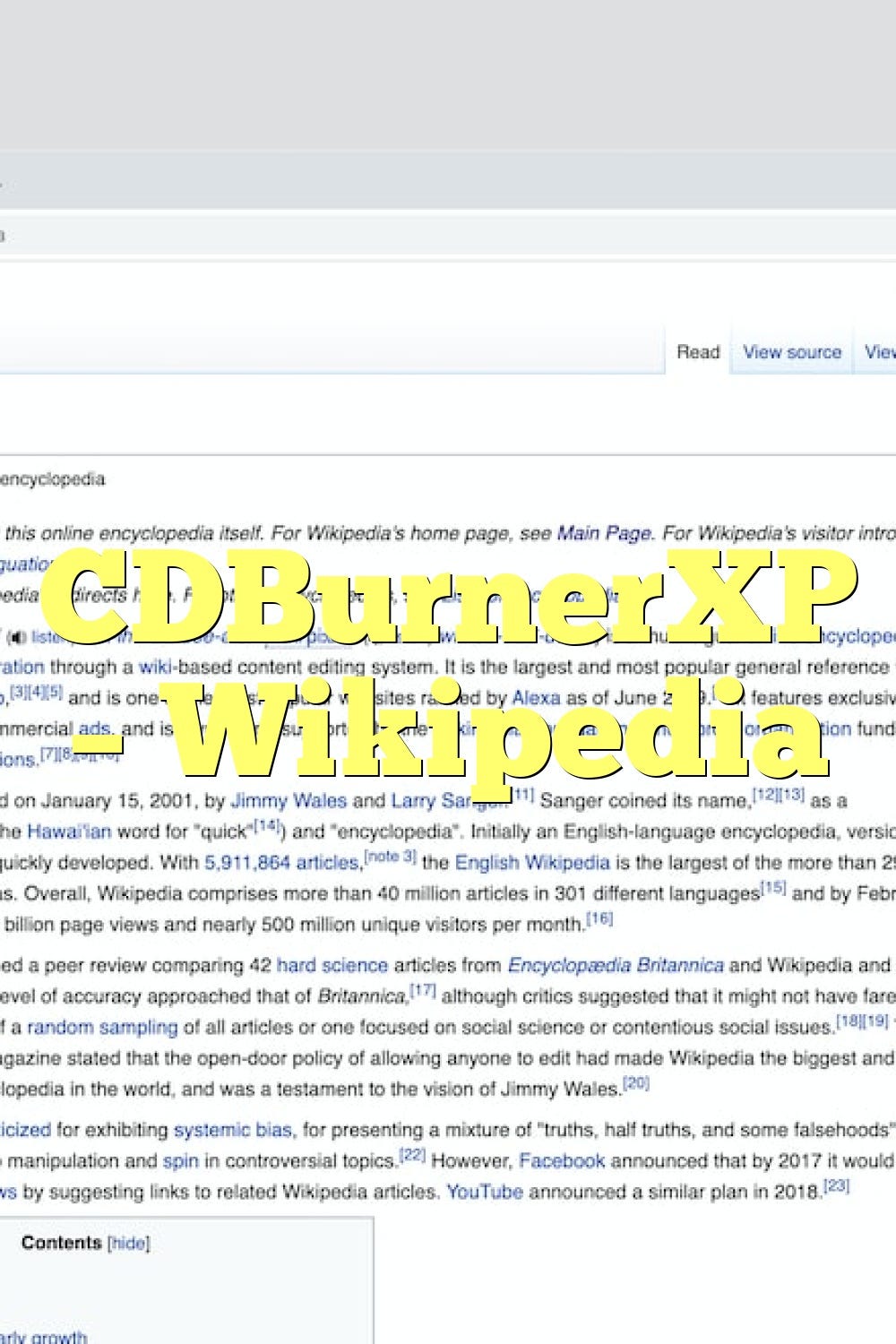Jump to citation [22] after 'controversial topics'
Image resolution: width=896 pixels, height=1344 pixels.
[x=412, y=1155]
